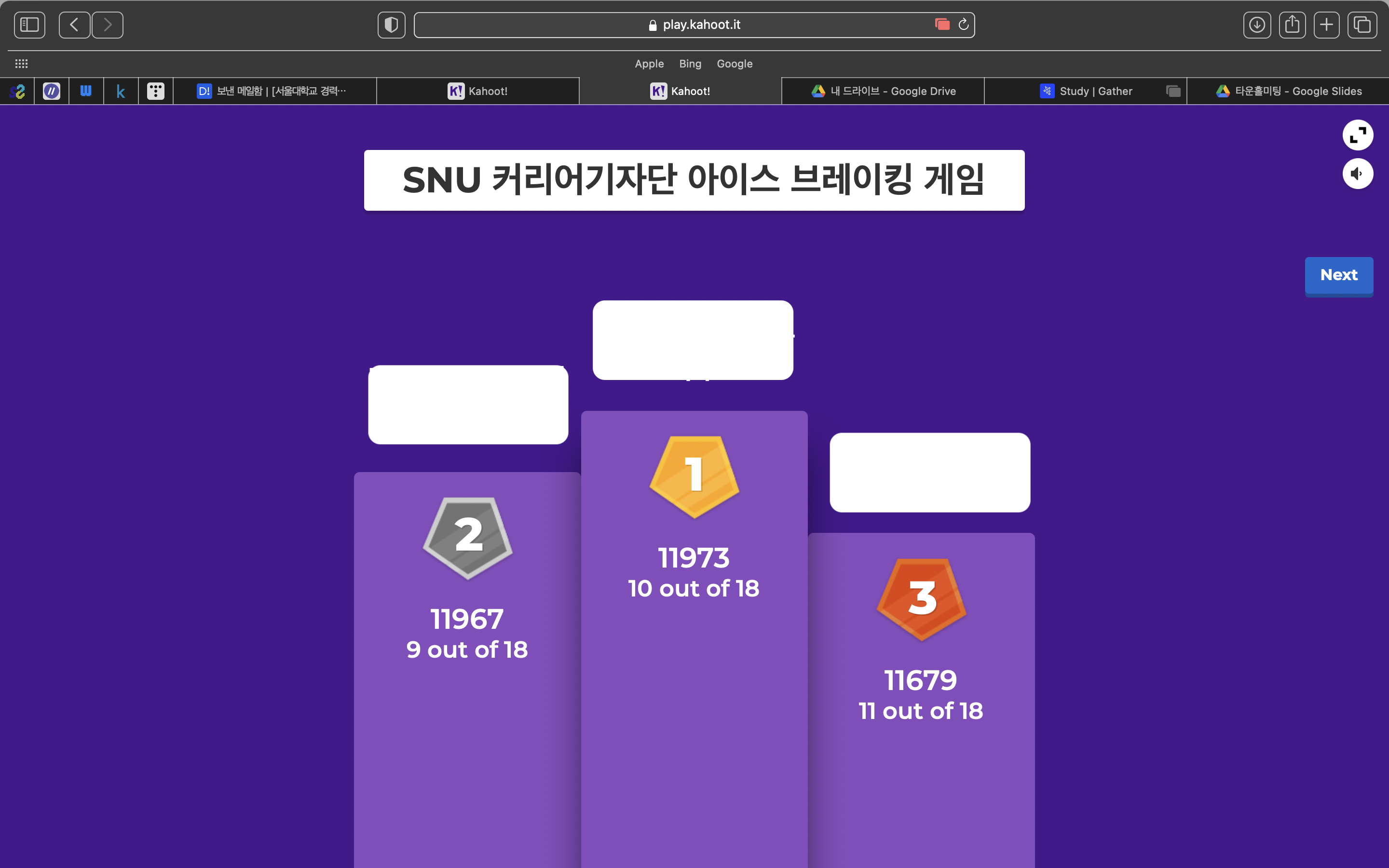Click the quiz title SNU 커리어기자단 banner
Screen dimensions: 1389x868
pos(694,180)
